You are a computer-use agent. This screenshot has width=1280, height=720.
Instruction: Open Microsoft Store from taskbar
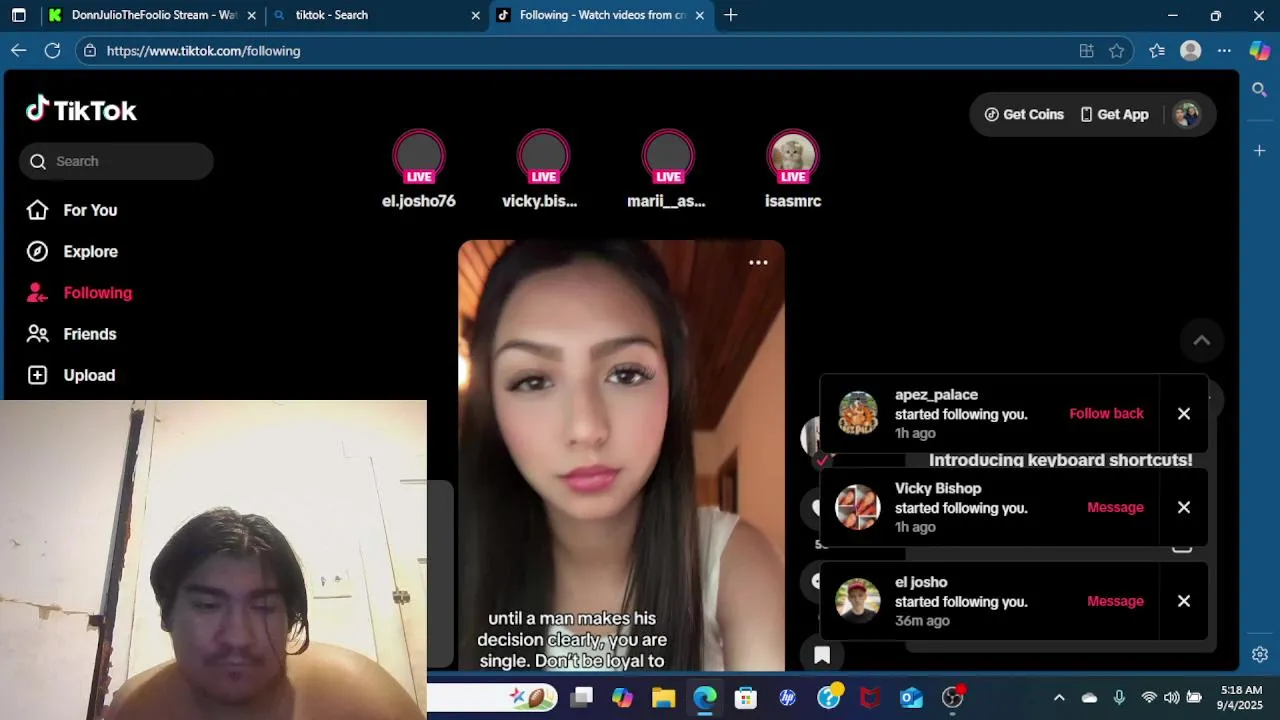(x=746, y=697)
